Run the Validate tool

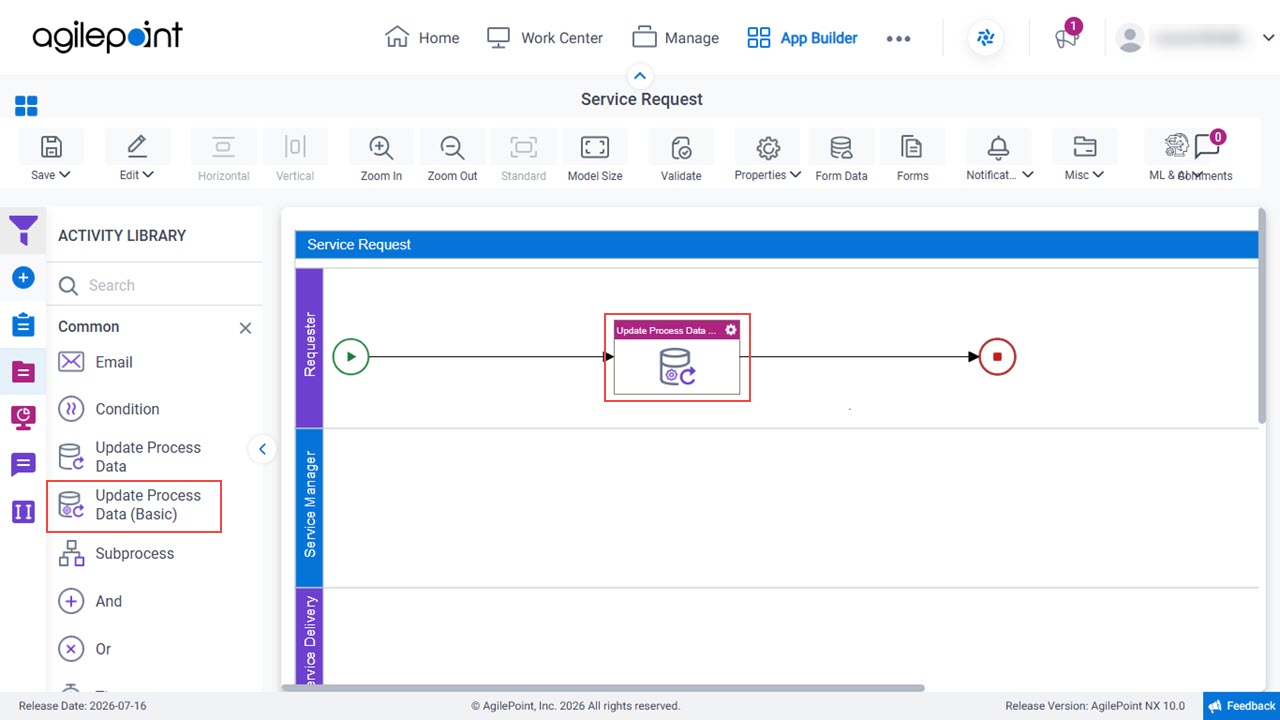click(681, 147)
